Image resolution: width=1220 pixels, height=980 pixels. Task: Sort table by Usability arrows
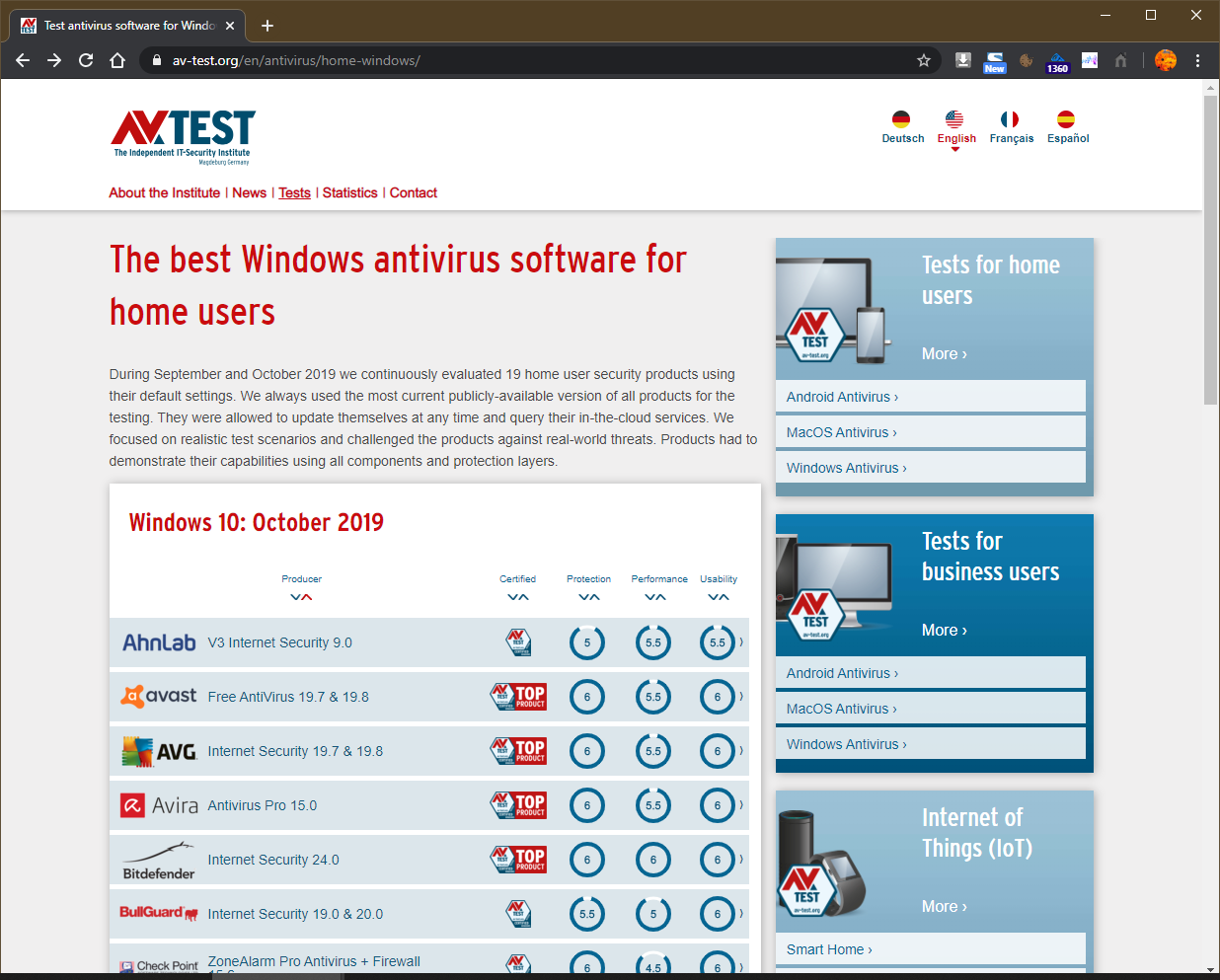pos(719,597)
